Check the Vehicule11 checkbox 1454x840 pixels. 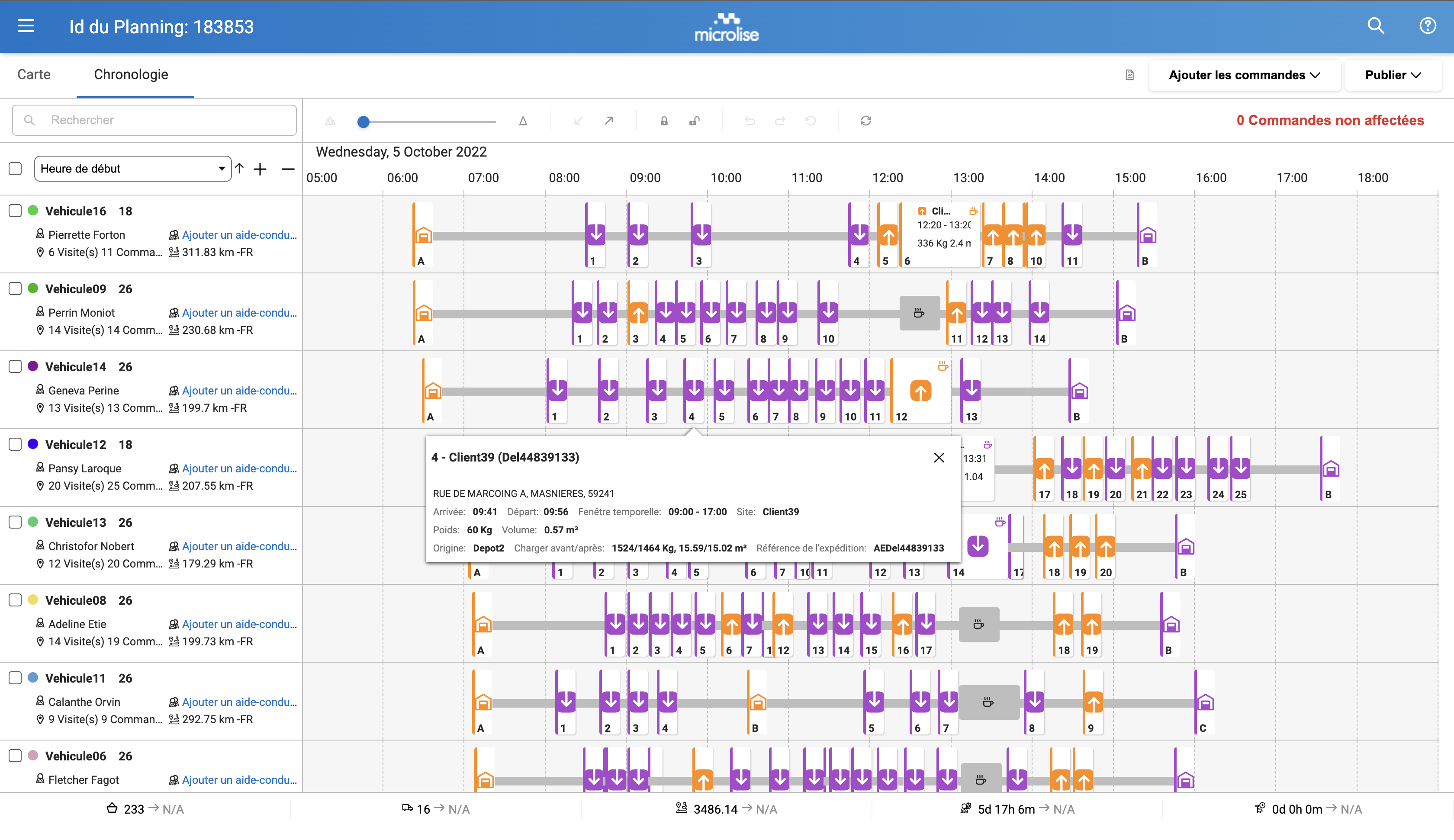click(x=16, y=679)
